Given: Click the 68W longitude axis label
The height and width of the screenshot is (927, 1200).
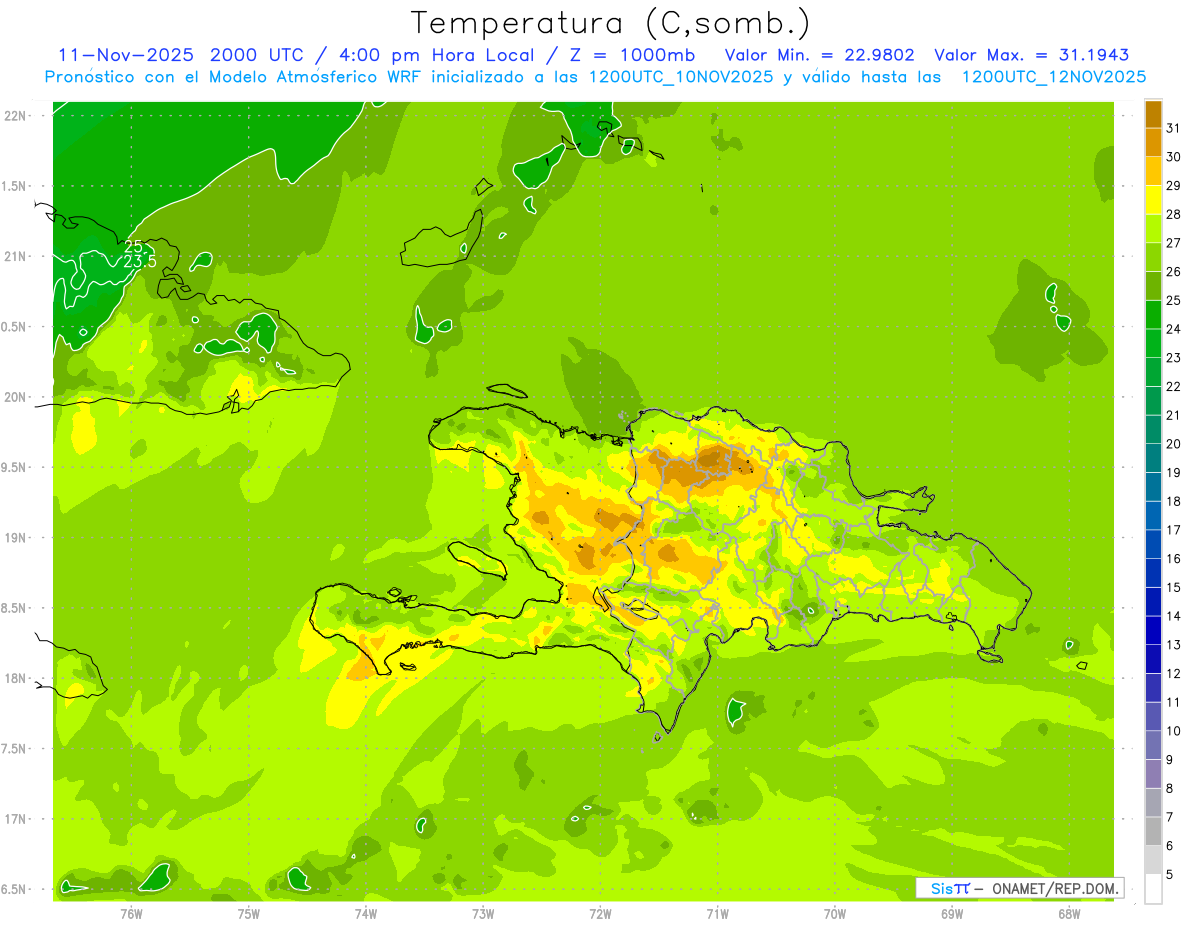Looking at the screenshot, I should (1068, 914).
